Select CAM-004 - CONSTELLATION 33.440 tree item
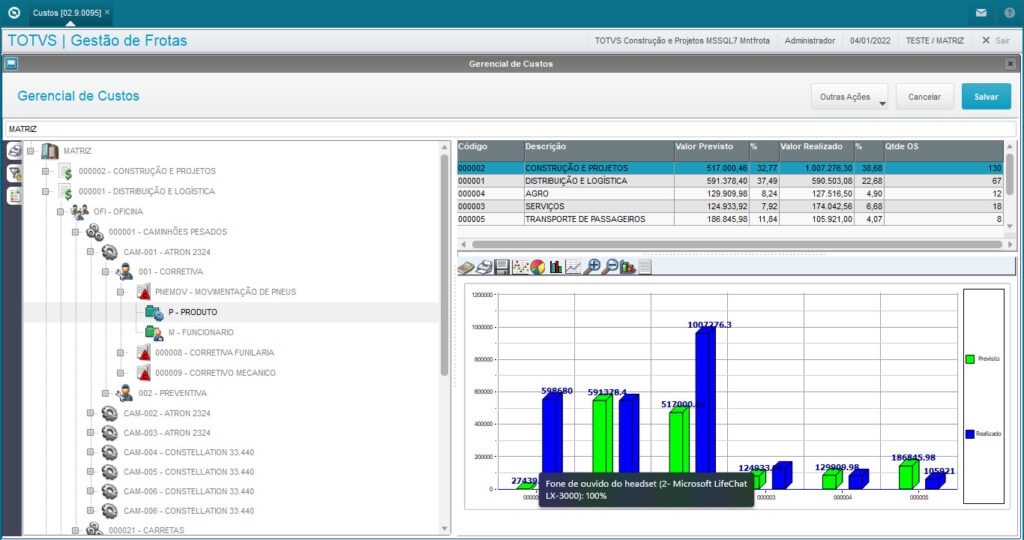 point(189,453)
